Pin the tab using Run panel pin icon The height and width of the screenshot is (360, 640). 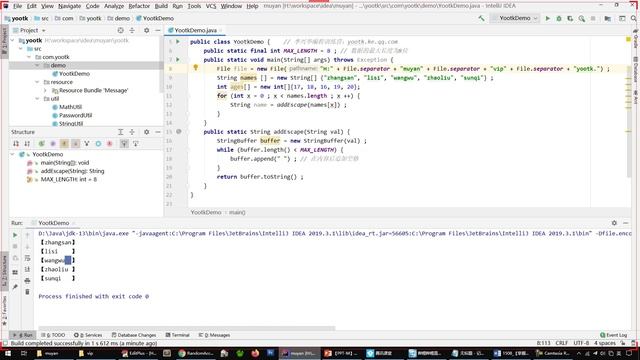click(15, 287)
